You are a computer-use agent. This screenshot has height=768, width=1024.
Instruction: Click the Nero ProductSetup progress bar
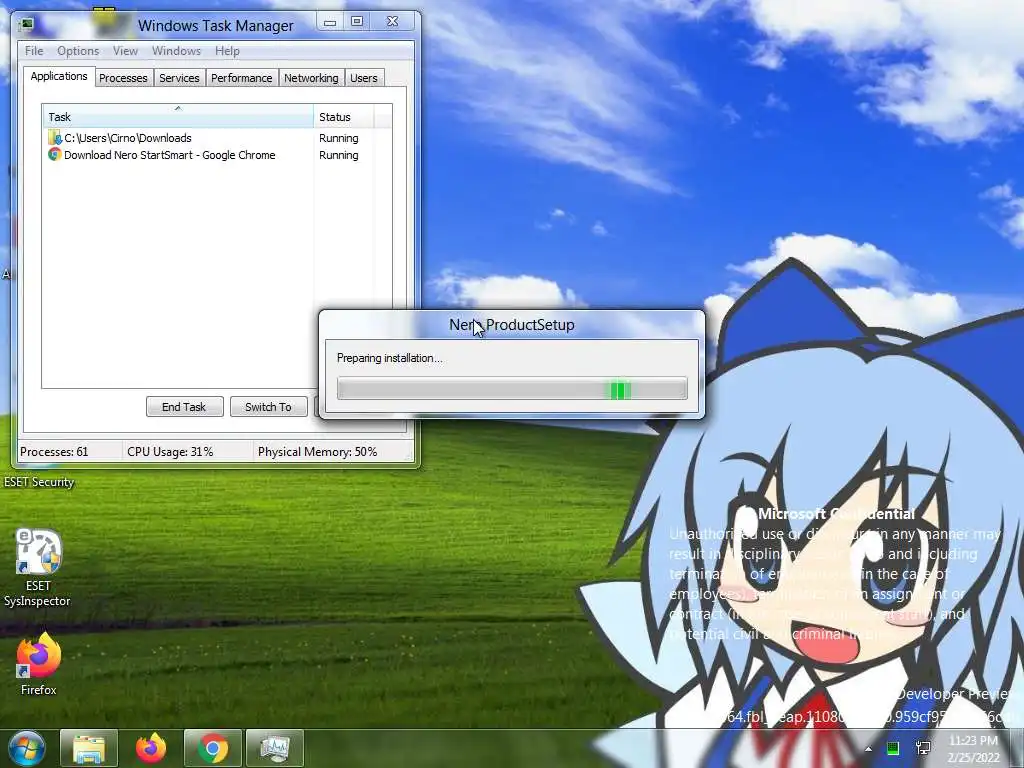[x=512, y=389]
